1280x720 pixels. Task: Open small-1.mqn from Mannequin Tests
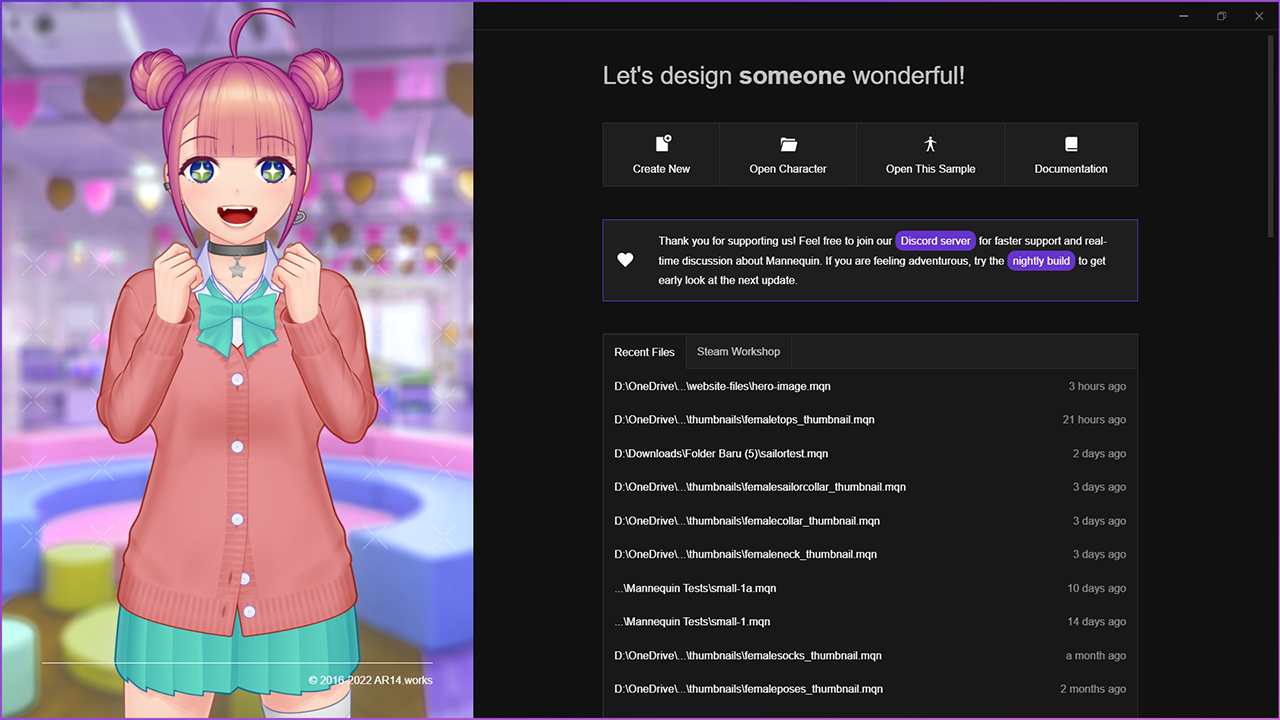click(x=870, y=622)
